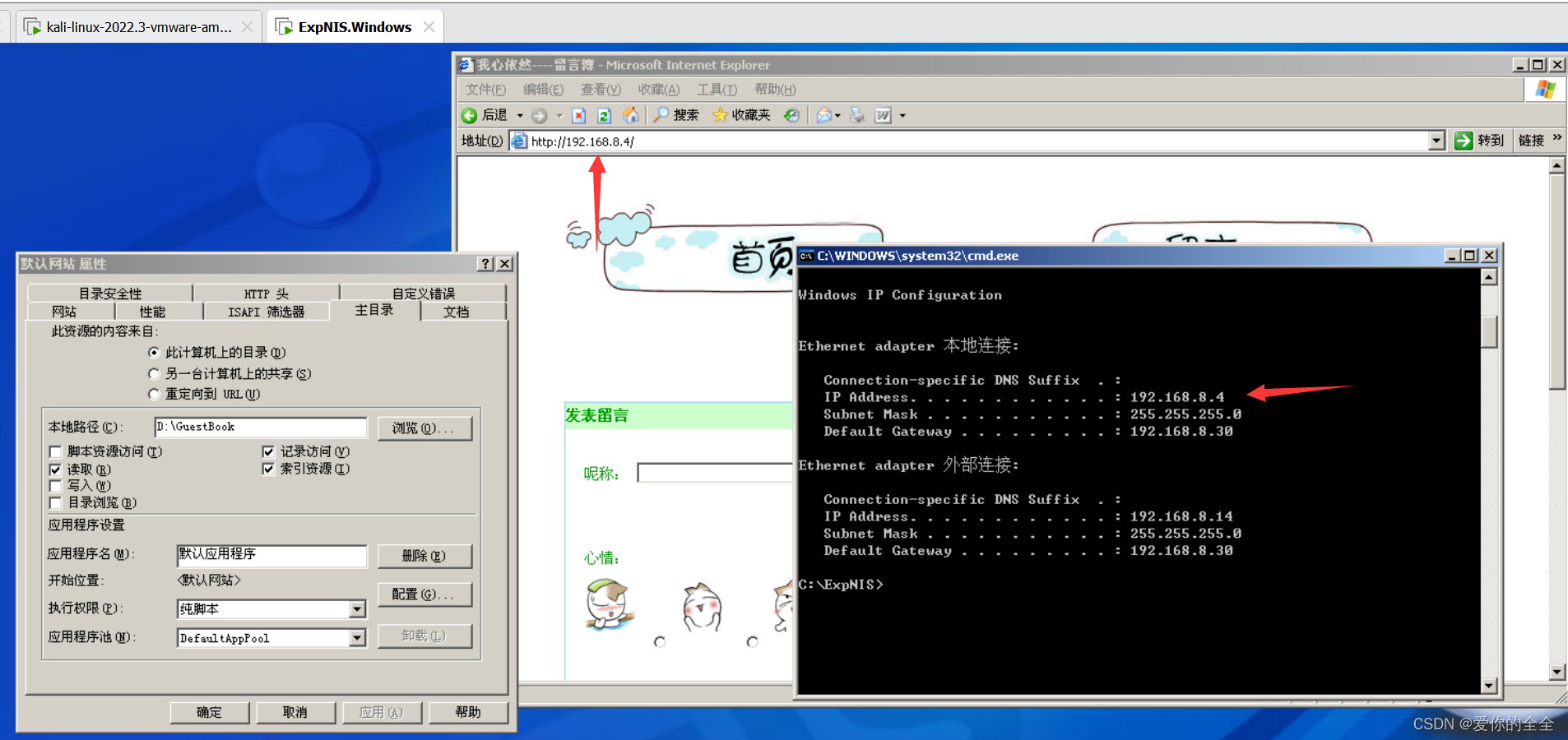The image size is (1568, 740).
Task: Click the ExpNIS.Windows VM tab icon
Action: pos(285,27)
